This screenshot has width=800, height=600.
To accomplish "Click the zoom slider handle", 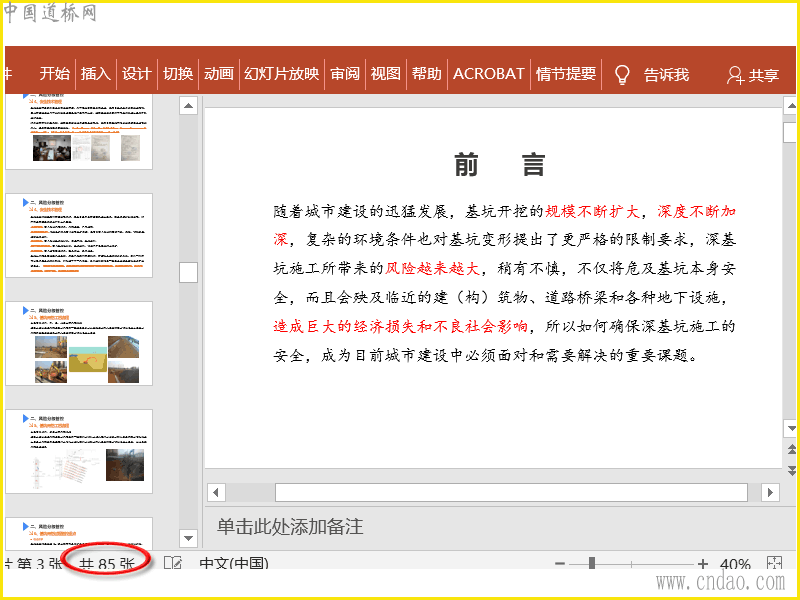I will [x=592, y=563].
